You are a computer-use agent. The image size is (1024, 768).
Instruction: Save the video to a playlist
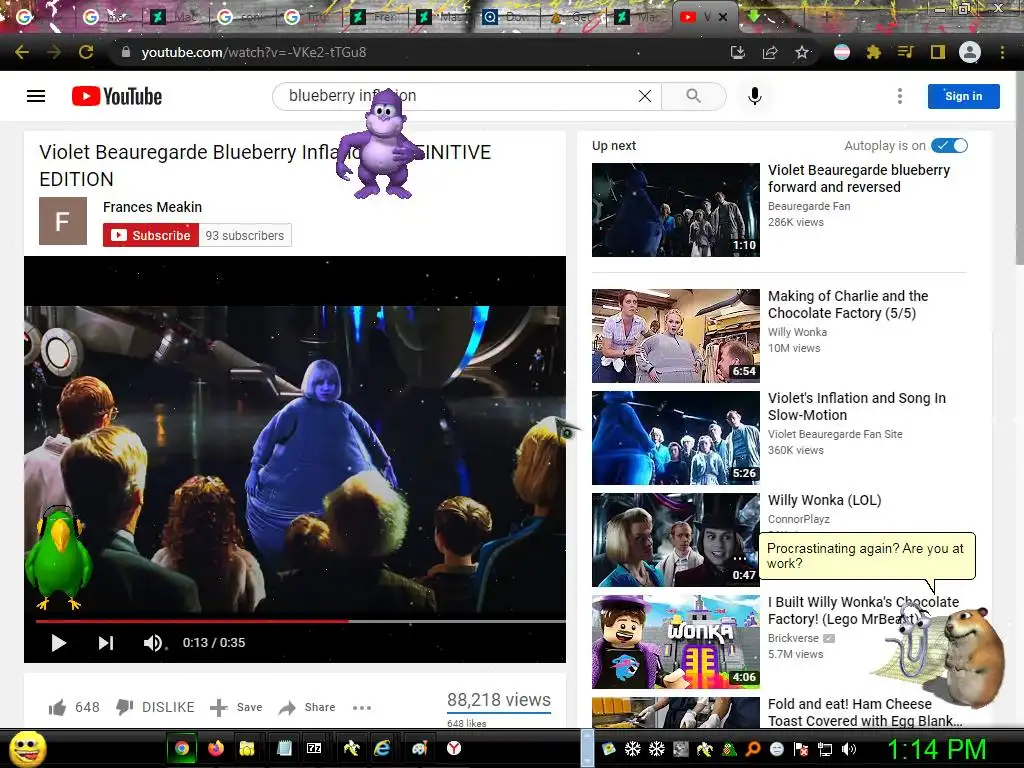[236, 707]
